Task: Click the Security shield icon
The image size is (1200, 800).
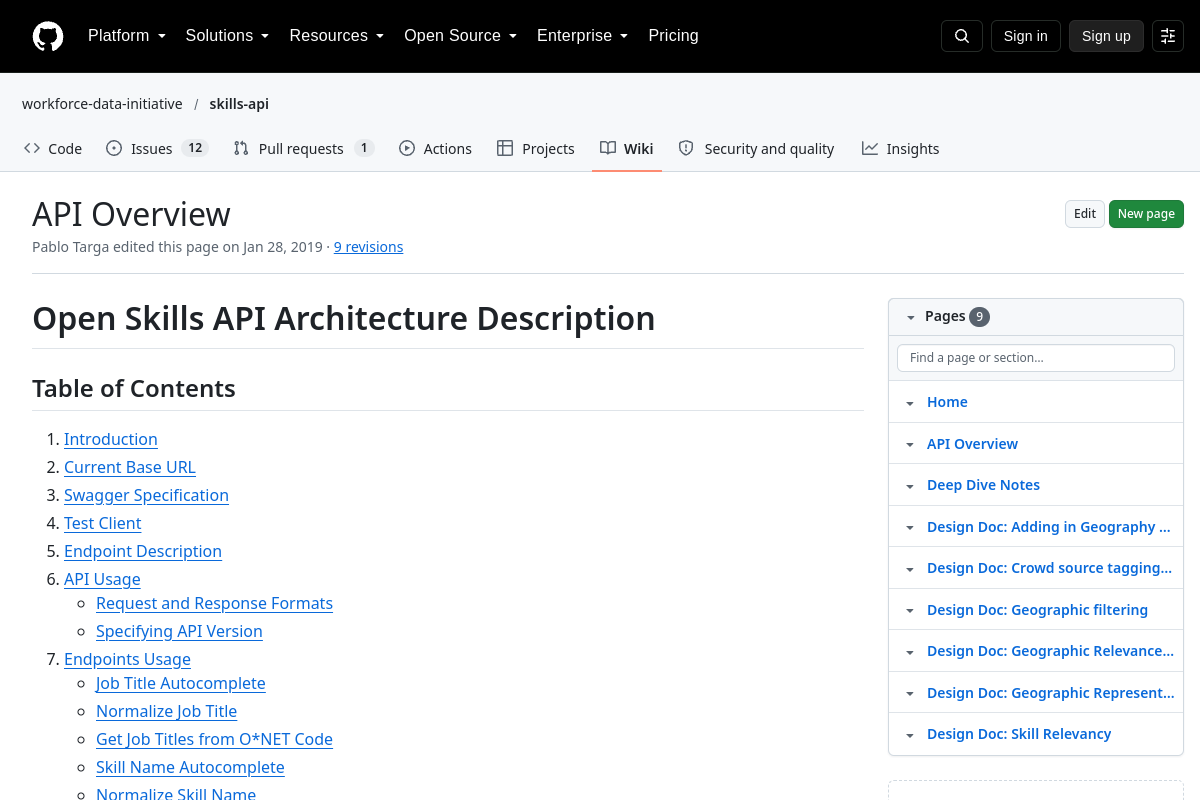Action: [x=686, y=148]
